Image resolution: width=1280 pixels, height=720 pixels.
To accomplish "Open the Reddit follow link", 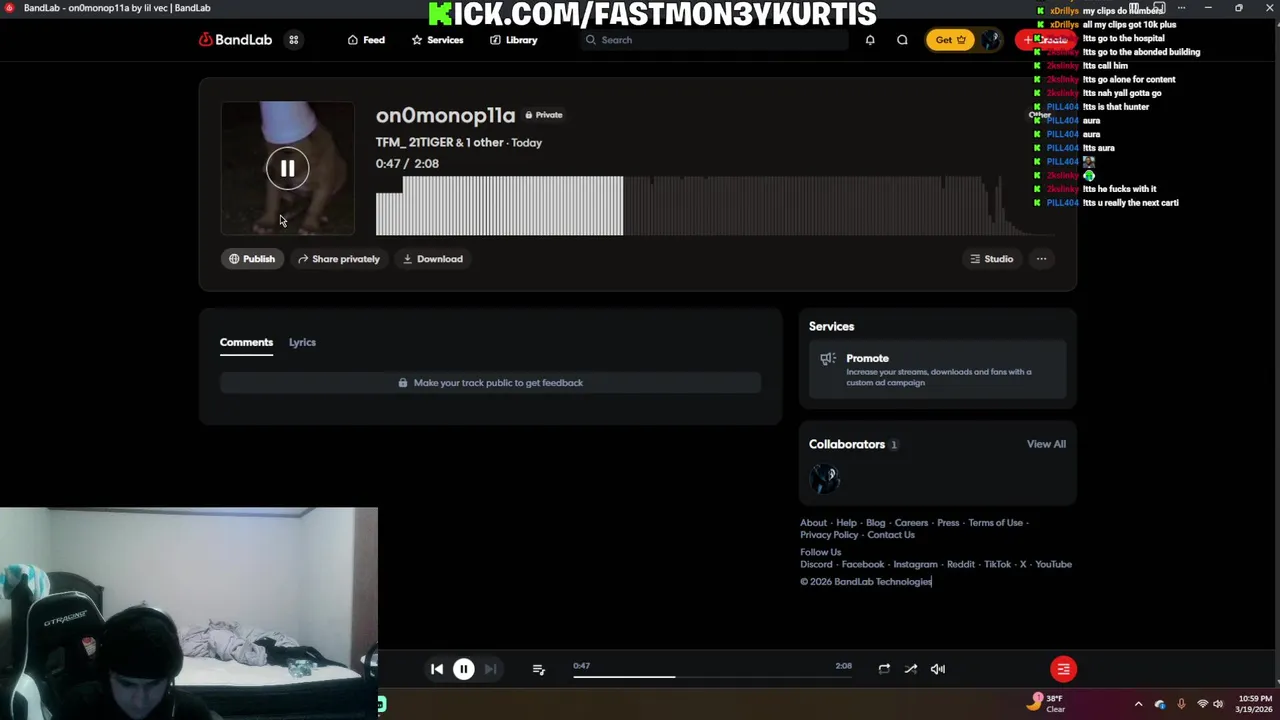I will click(960, 564).
